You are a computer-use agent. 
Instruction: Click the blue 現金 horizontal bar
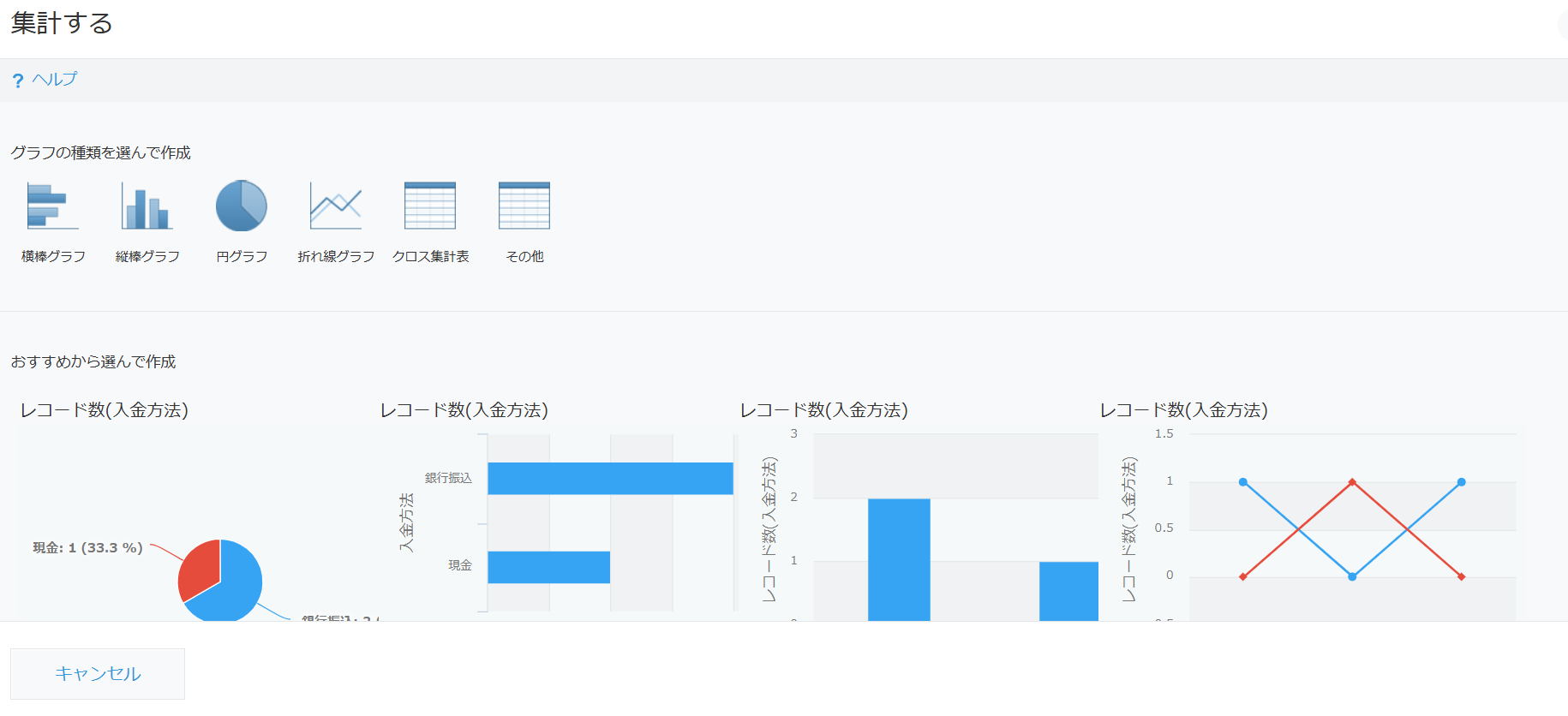[548, 567]
